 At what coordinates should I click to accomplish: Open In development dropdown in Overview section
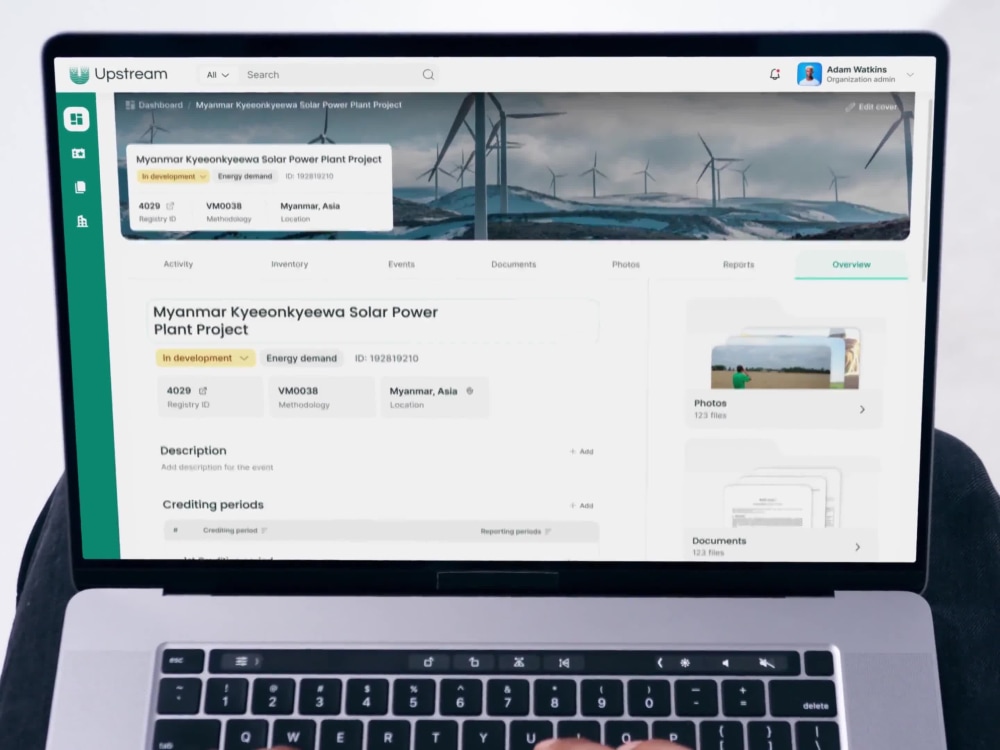205,358
